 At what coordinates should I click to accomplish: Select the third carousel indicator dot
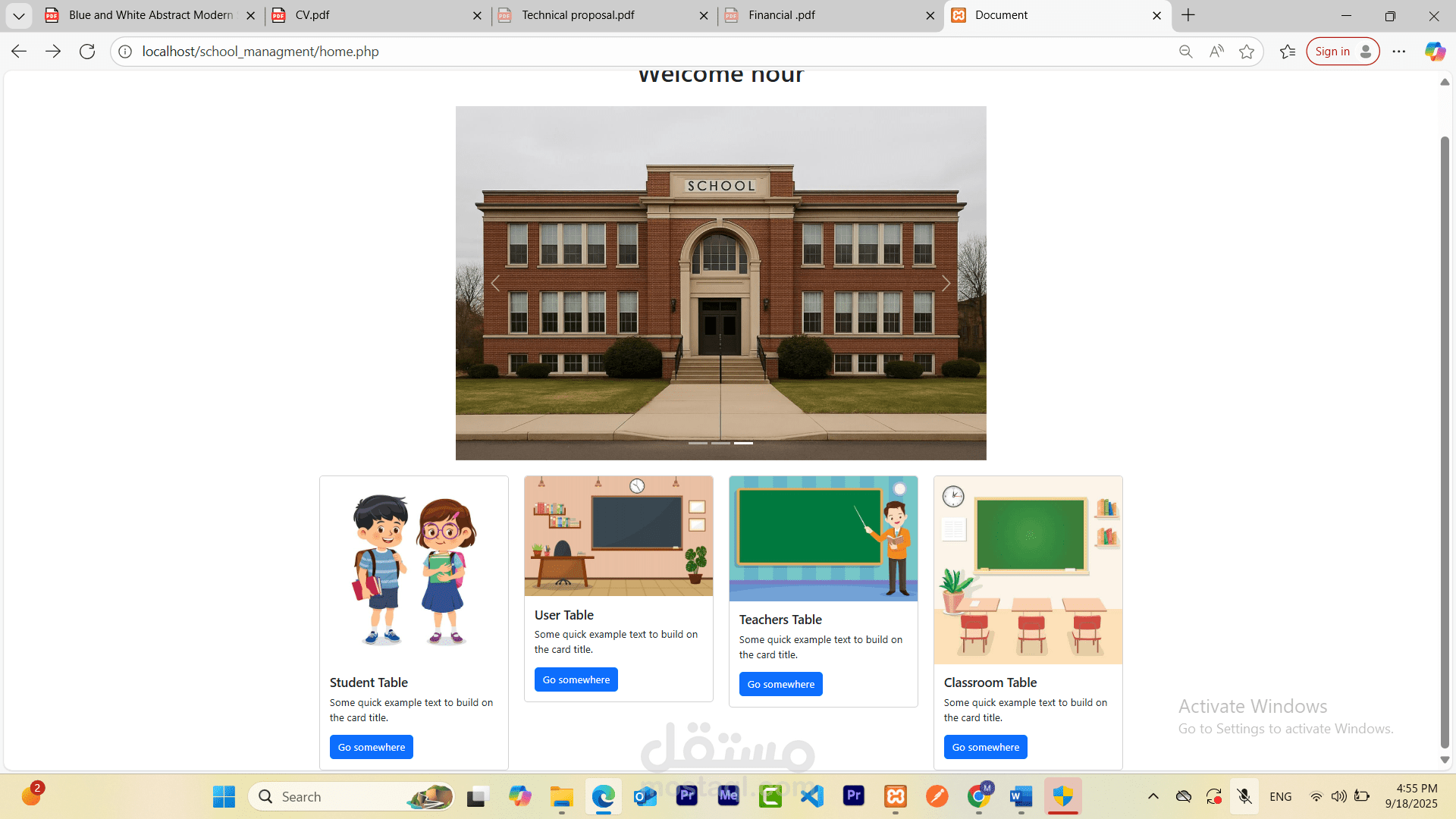click(x=745, y=443)
